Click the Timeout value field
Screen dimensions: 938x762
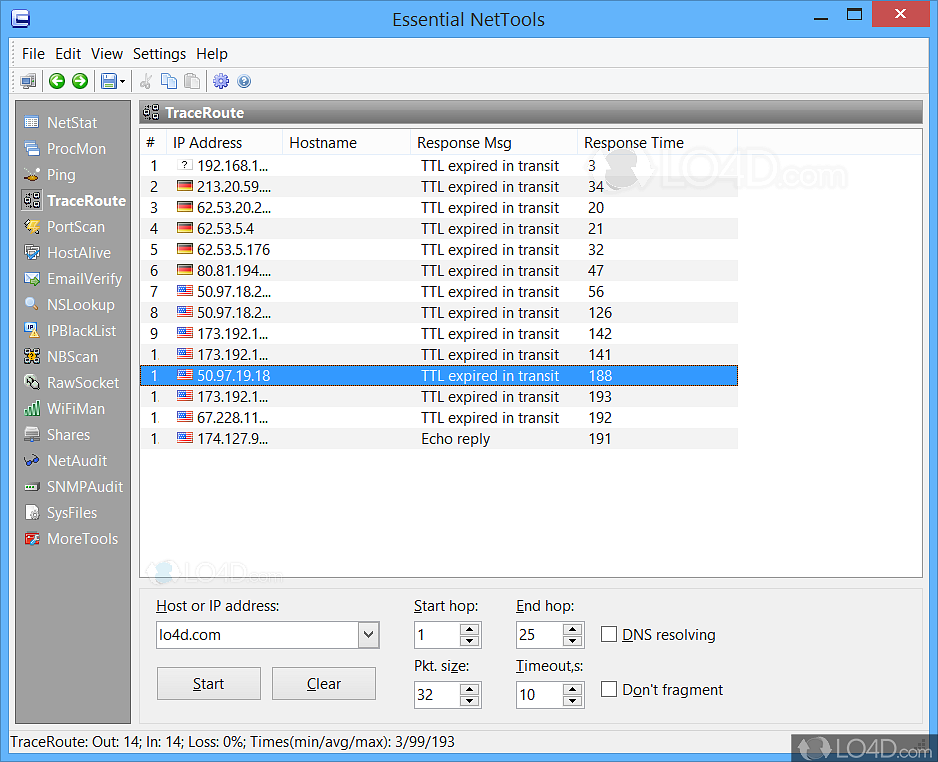coord(540,694)
